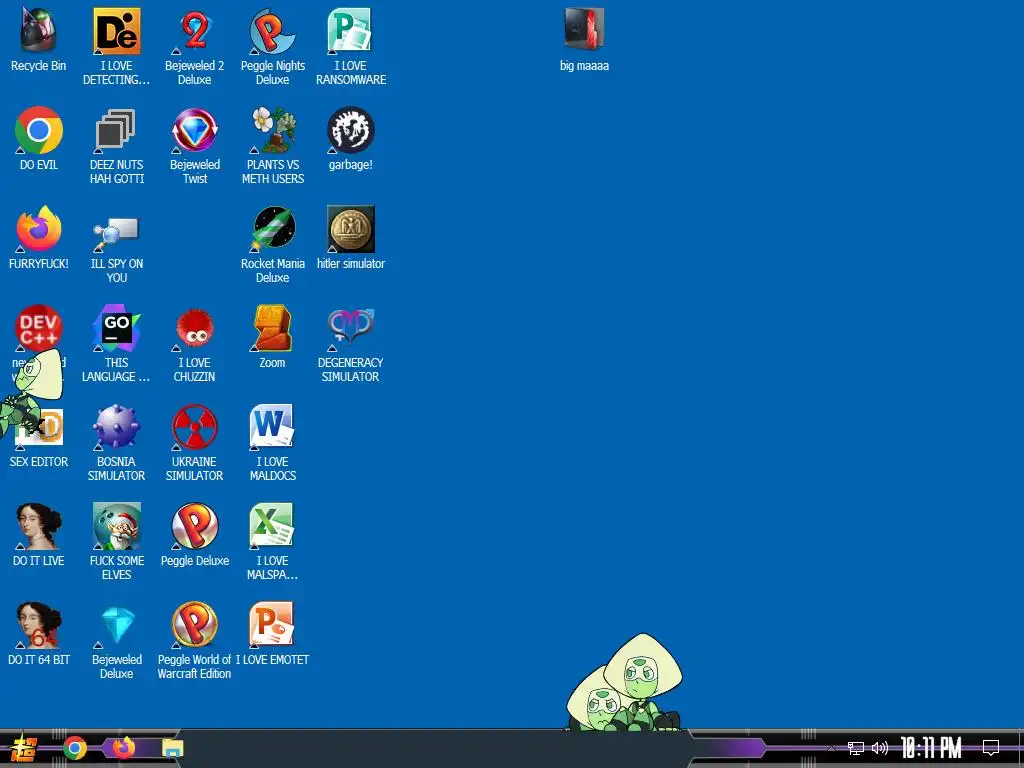Open the notification center icon
This screenshot has width=1024, height=768.
pos(991,748)
